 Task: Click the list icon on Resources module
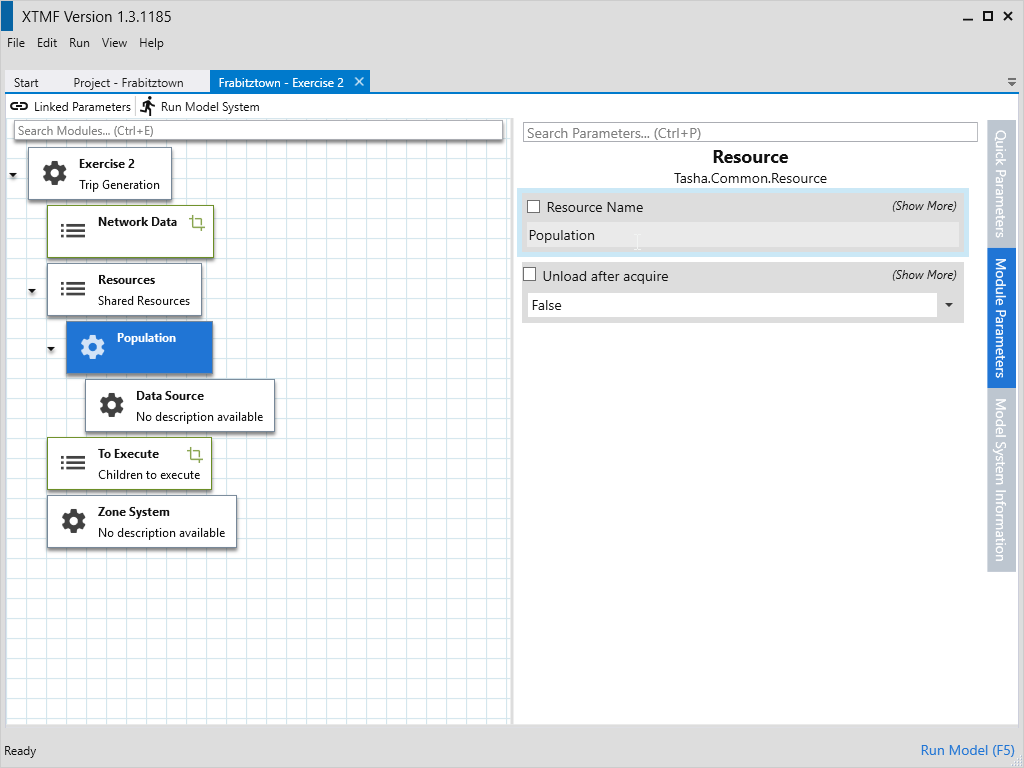coord(73,289)
